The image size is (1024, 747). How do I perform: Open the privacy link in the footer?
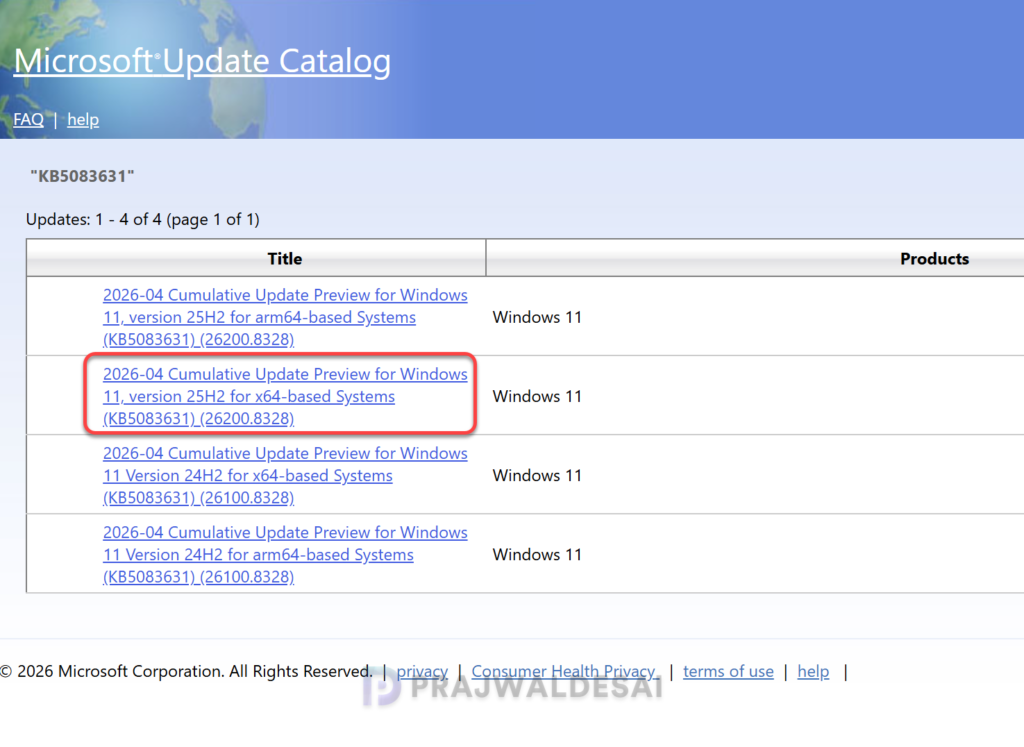(x=422, y=671)
